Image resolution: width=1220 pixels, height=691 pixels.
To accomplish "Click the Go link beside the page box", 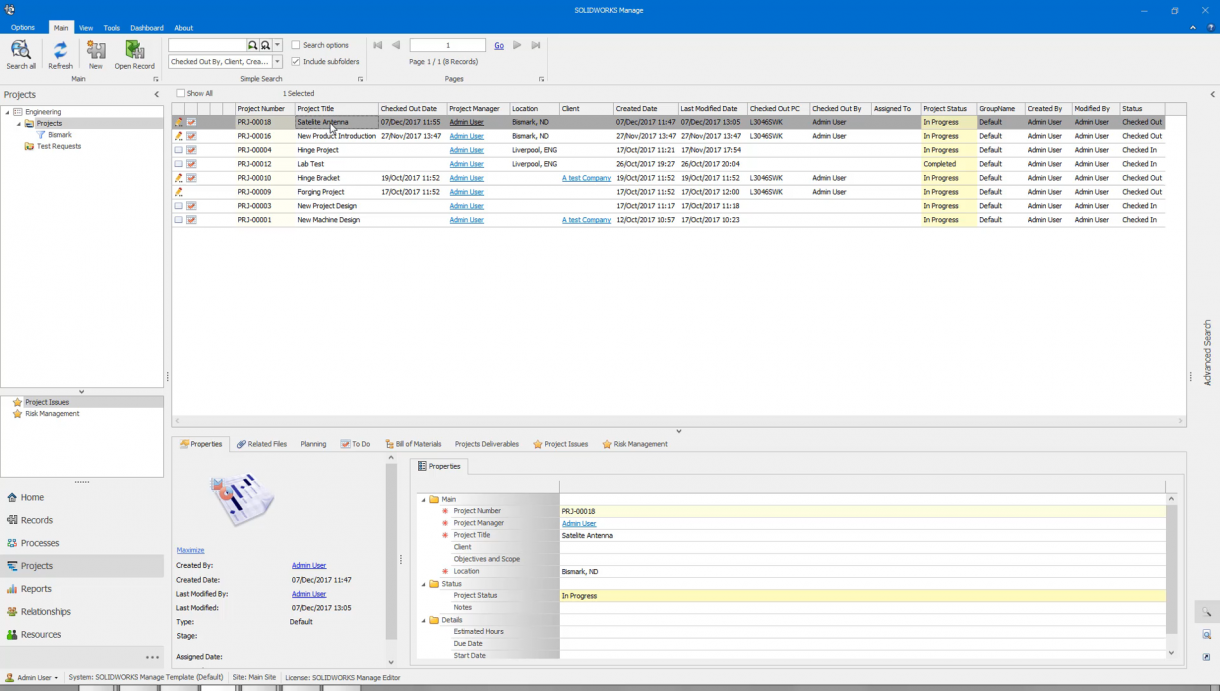I will (499, 46).
